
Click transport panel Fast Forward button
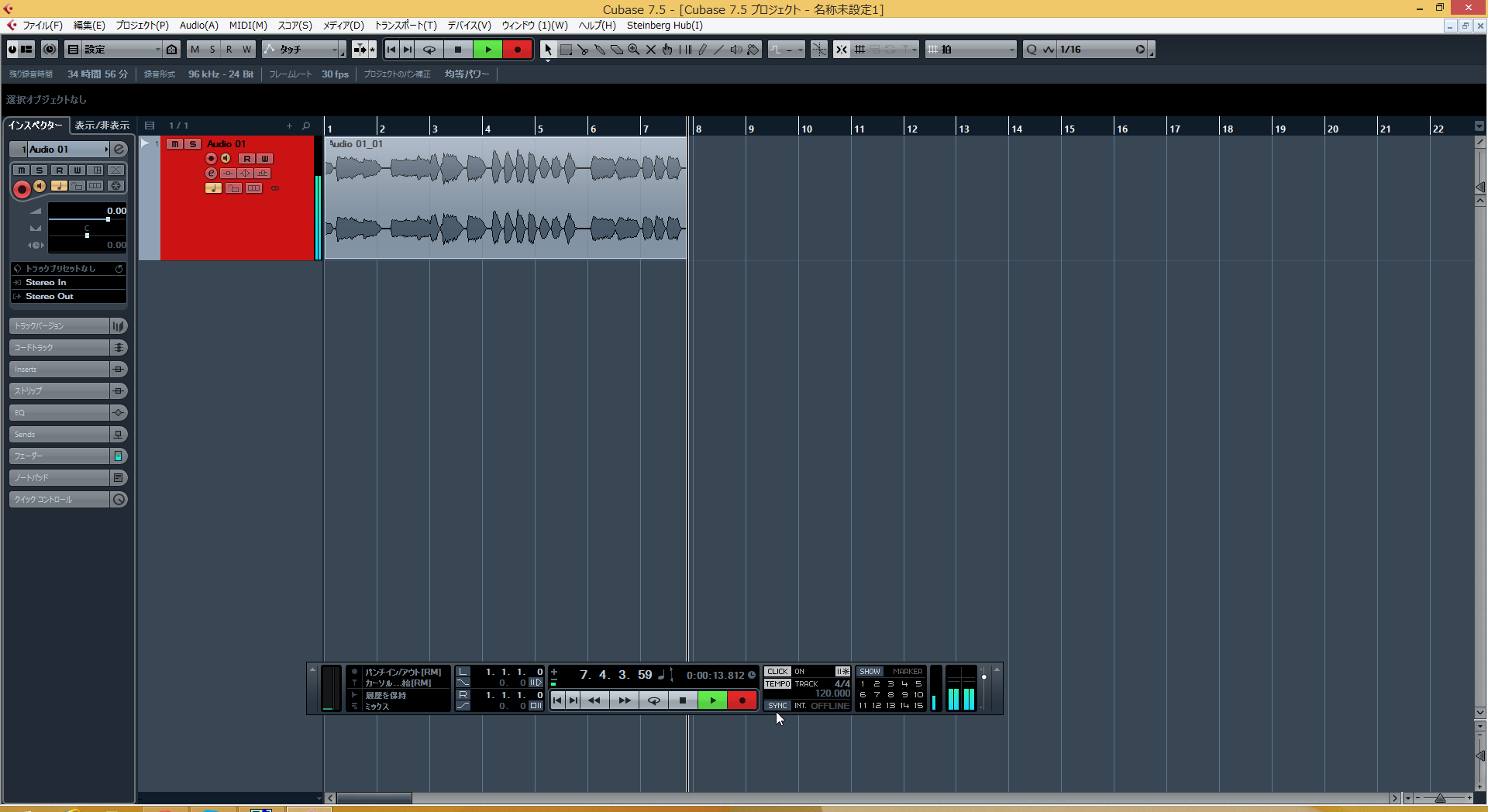[624, 700]
